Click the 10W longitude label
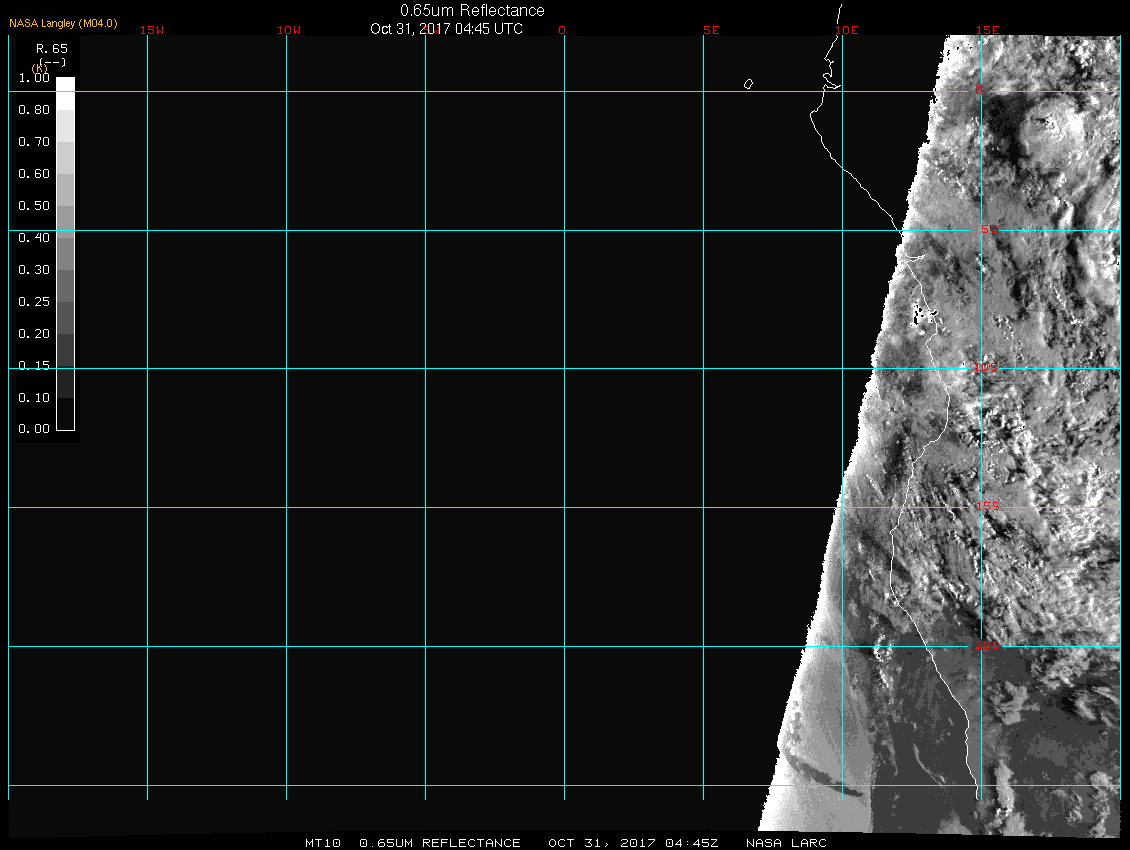This screenshot has height=850, width=1130. click(289, 30)
